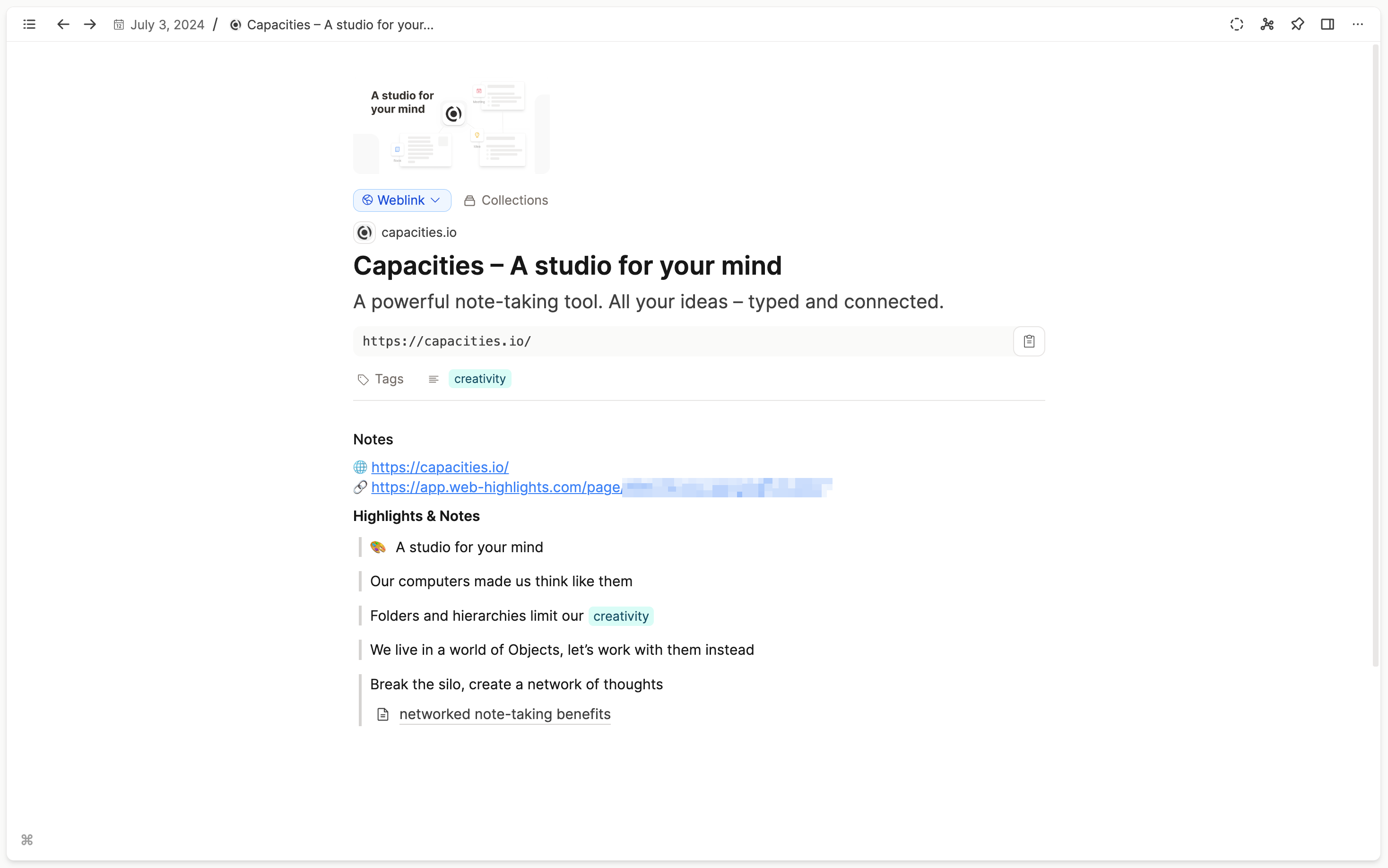Copy the URL with the clipboard icon
1388x868 pixels.
click(1029, 341)
